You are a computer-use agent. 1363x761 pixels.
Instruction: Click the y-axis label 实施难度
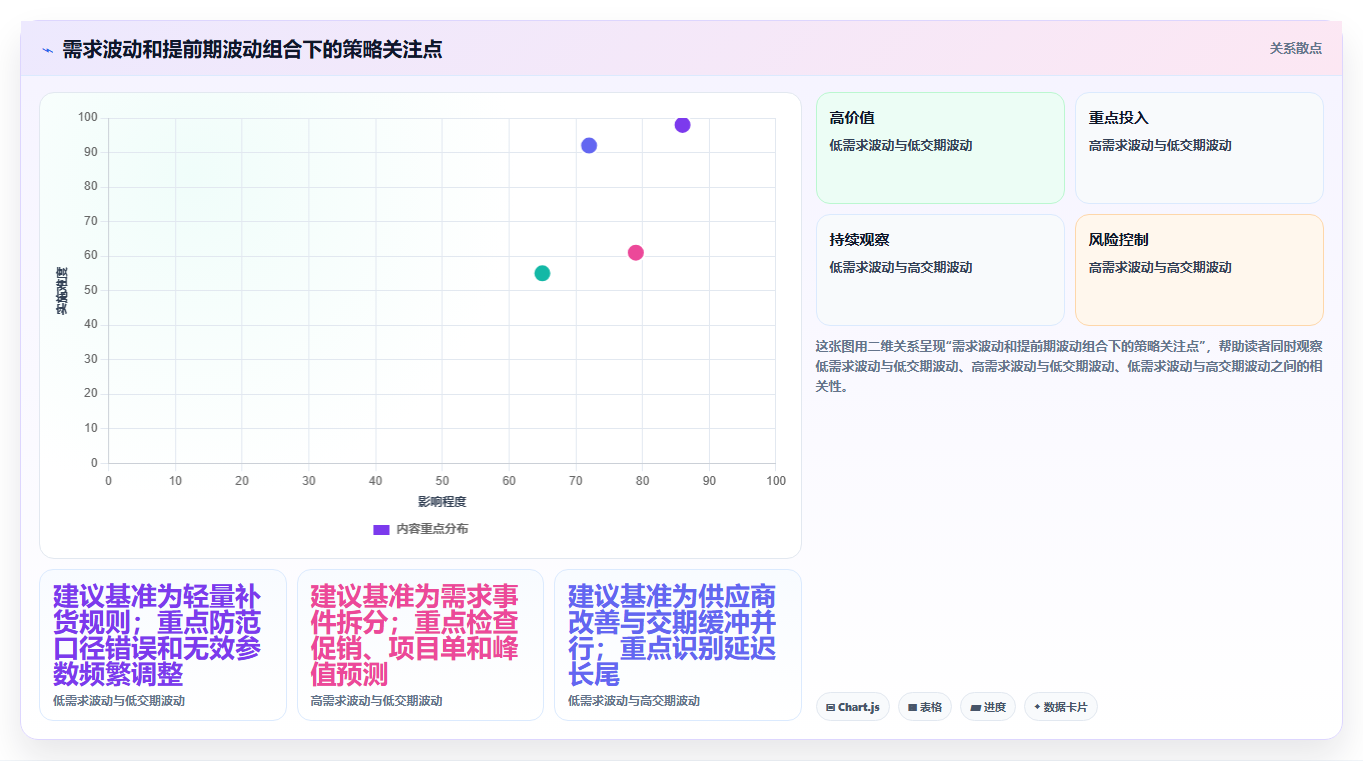coord(62,291)
